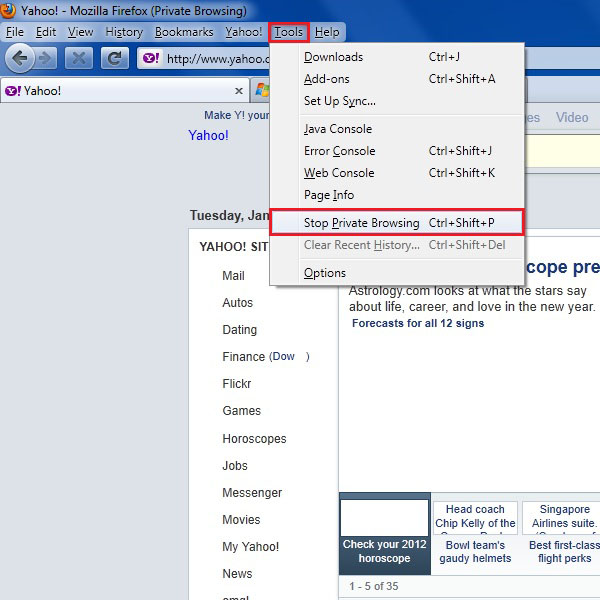Open Options from Tools menu
The height and width of the screenshot is (600, 600).
[397, 273]
